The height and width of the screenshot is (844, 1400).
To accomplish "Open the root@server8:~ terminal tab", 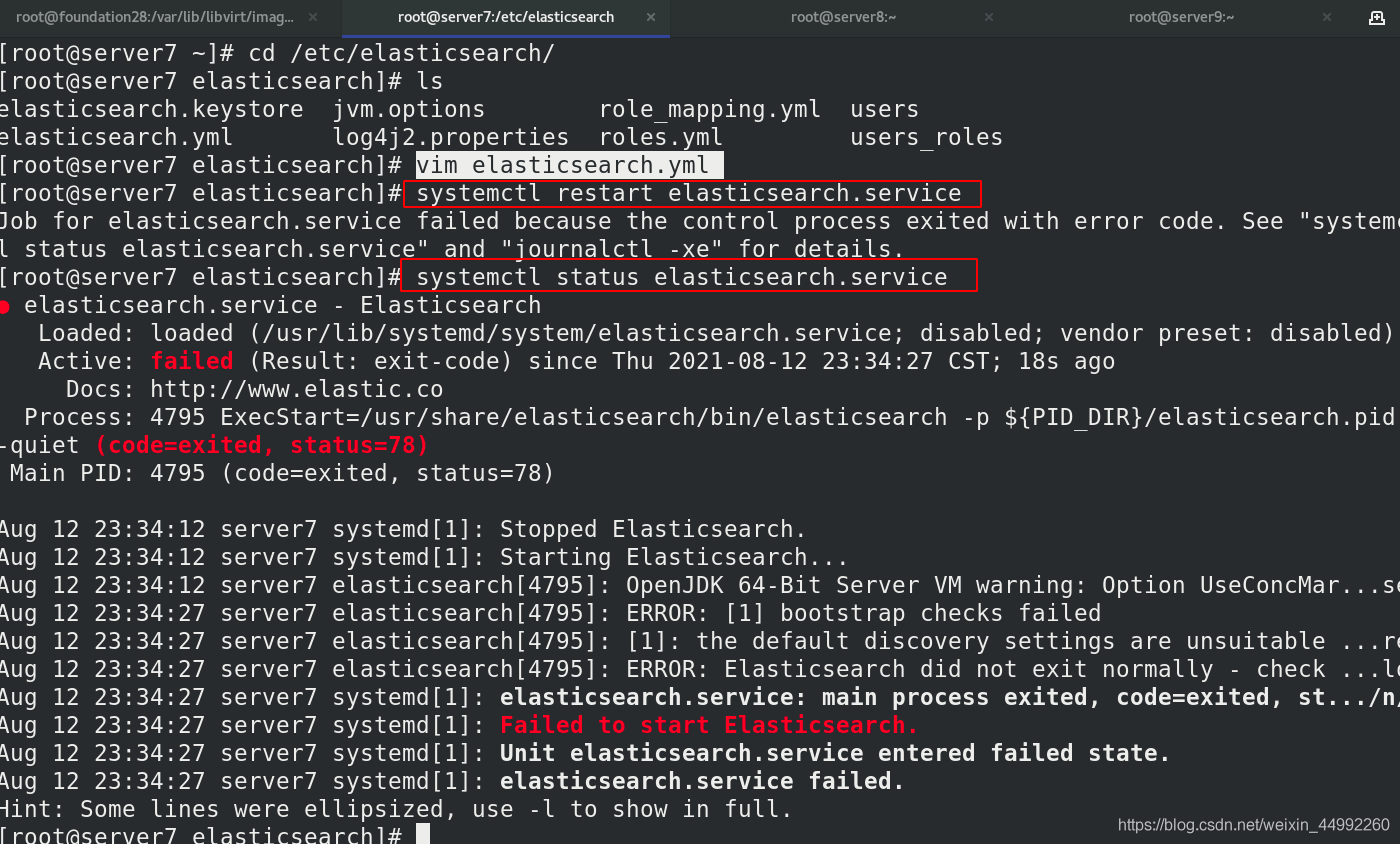I will coord(843,17).
